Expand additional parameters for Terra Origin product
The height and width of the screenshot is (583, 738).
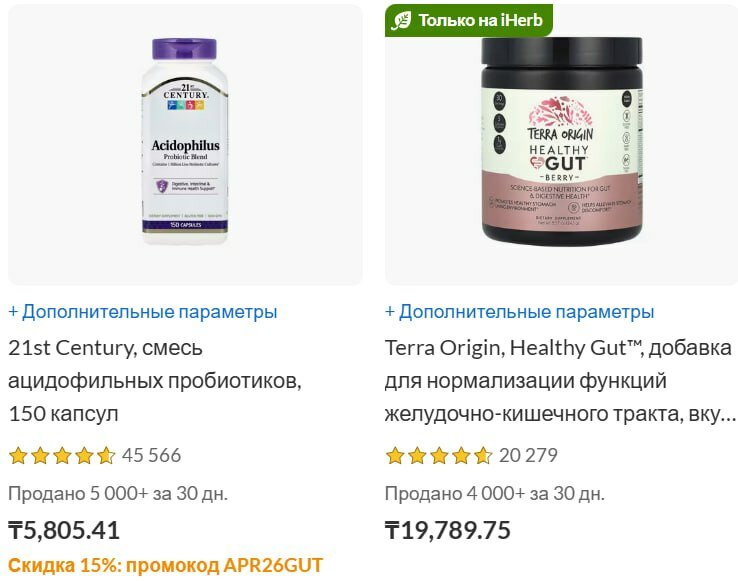(x=520, y=311)
